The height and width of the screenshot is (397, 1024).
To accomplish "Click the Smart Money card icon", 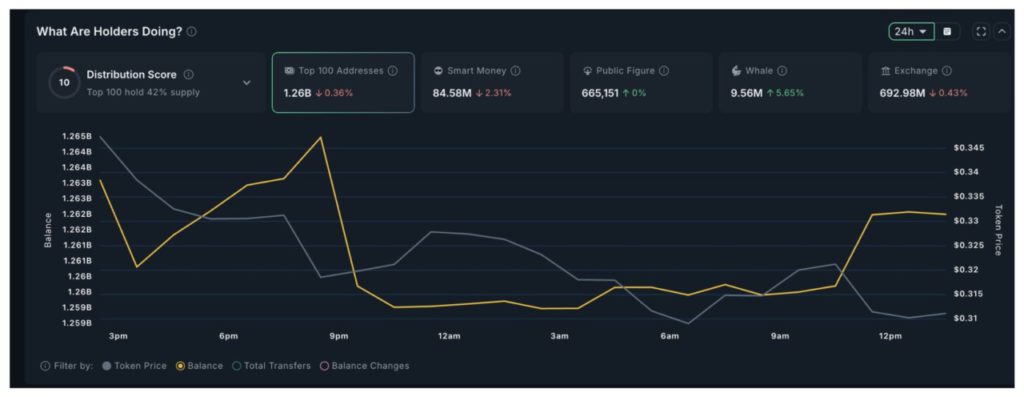I will pos(438,71).
